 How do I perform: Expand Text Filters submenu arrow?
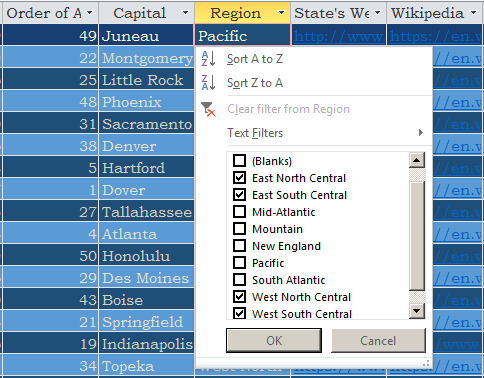(421, 133)
